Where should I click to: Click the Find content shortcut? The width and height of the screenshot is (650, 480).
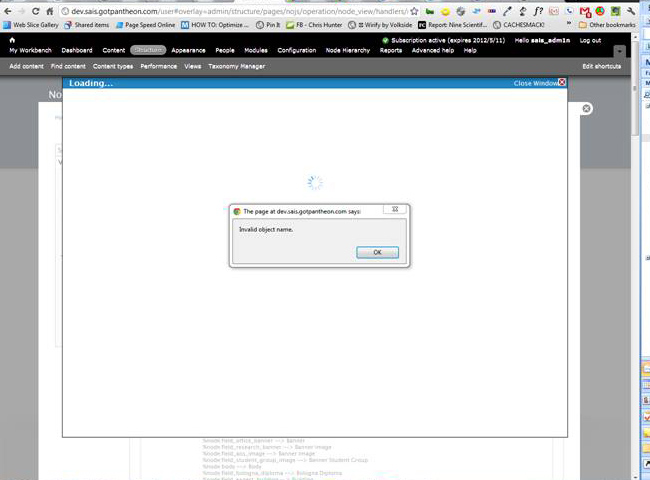click(68, 66)
